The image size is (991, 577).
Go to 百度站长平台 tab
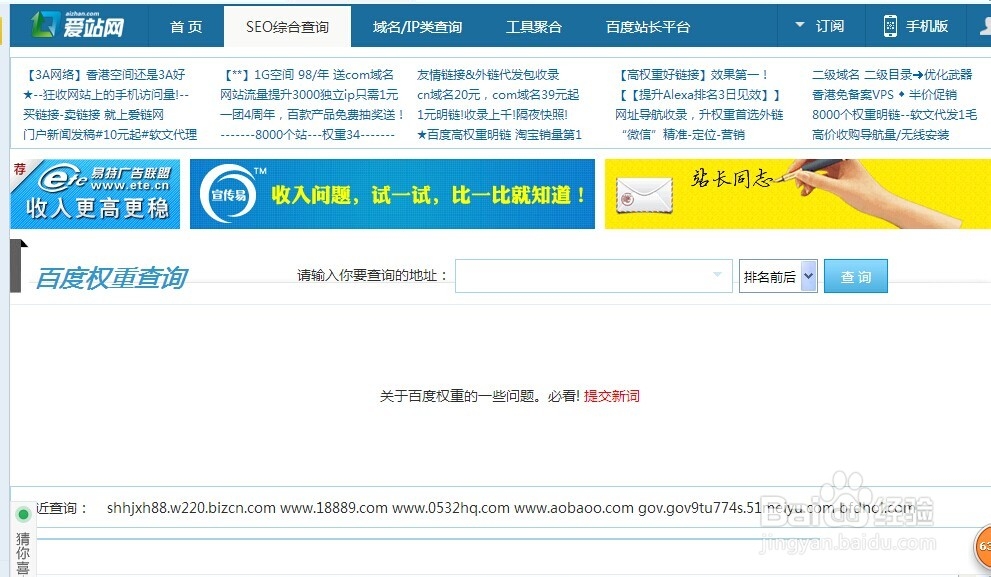coord(647,27)
